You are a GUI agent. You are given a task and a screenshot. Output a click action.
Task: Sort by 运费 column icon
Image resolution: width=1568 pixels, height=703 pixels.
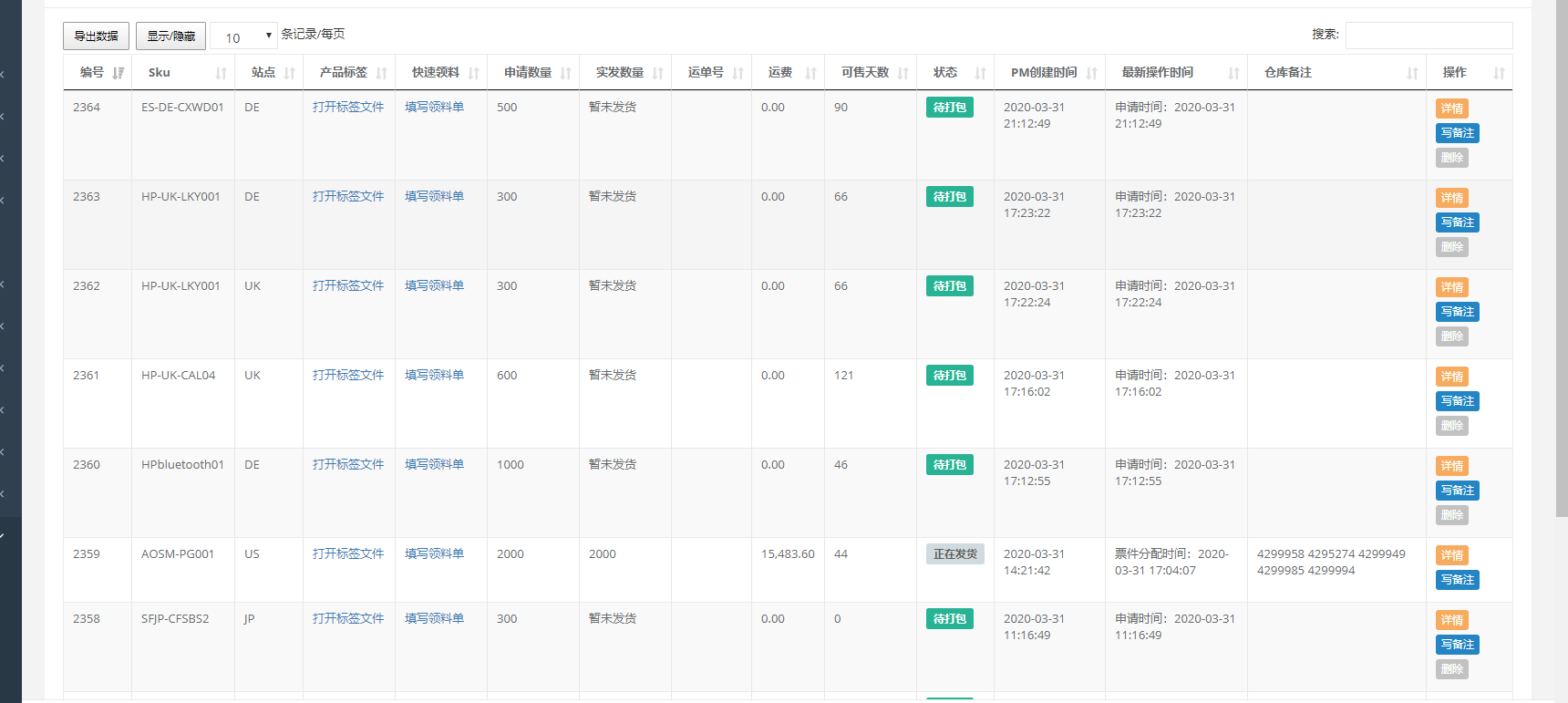point(810,73)
